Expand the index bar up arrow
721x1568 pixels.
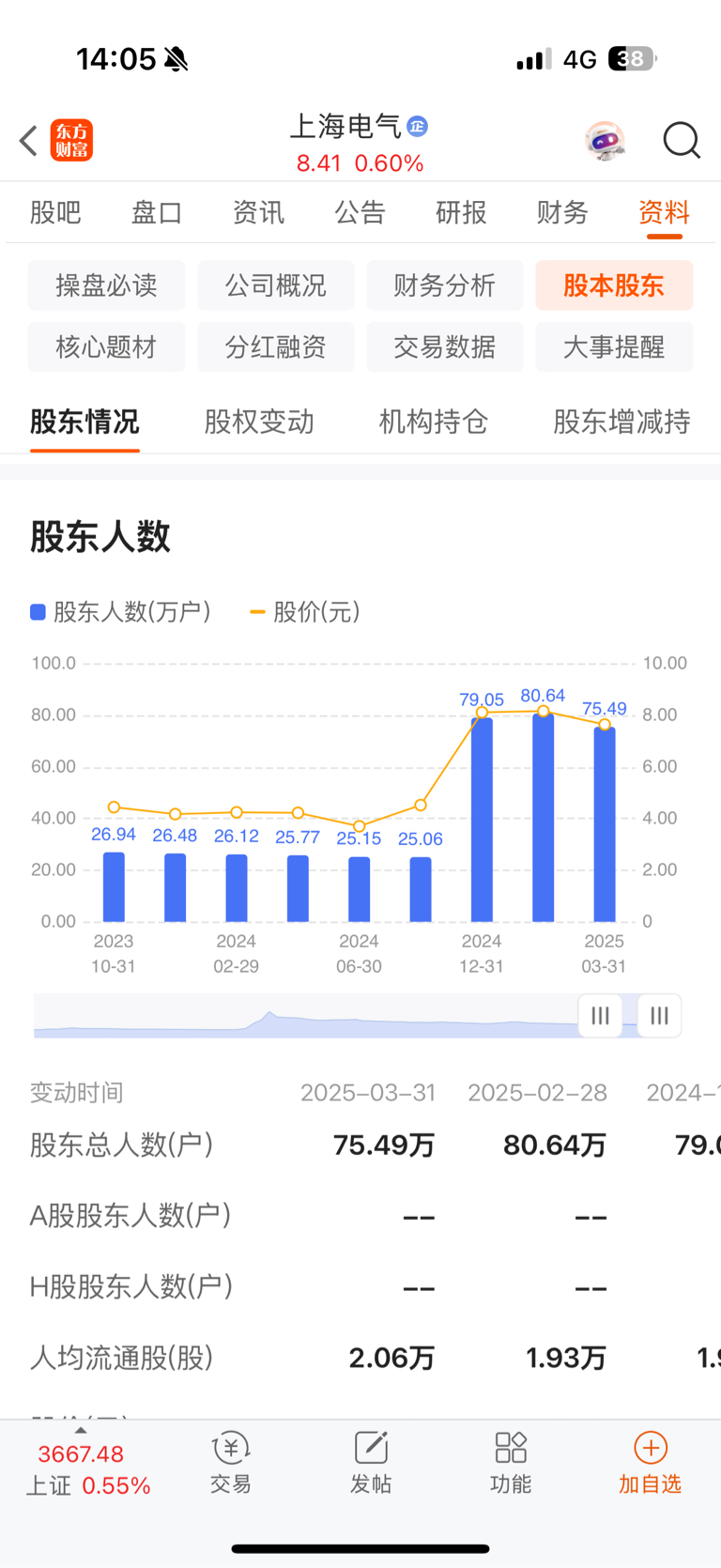(x=81, y=1431)
